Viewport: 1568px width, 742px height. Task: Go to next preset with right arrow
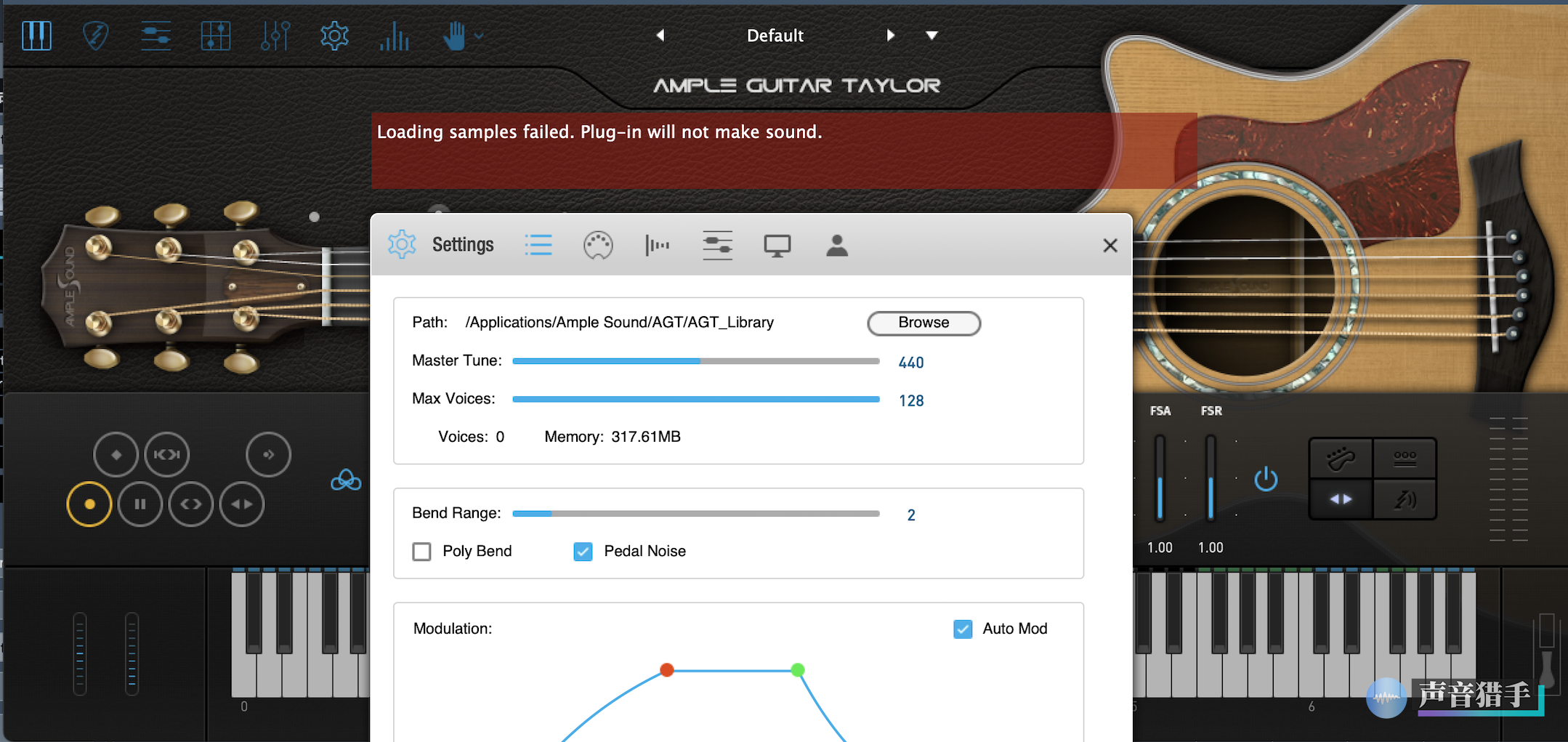[890, 36]
